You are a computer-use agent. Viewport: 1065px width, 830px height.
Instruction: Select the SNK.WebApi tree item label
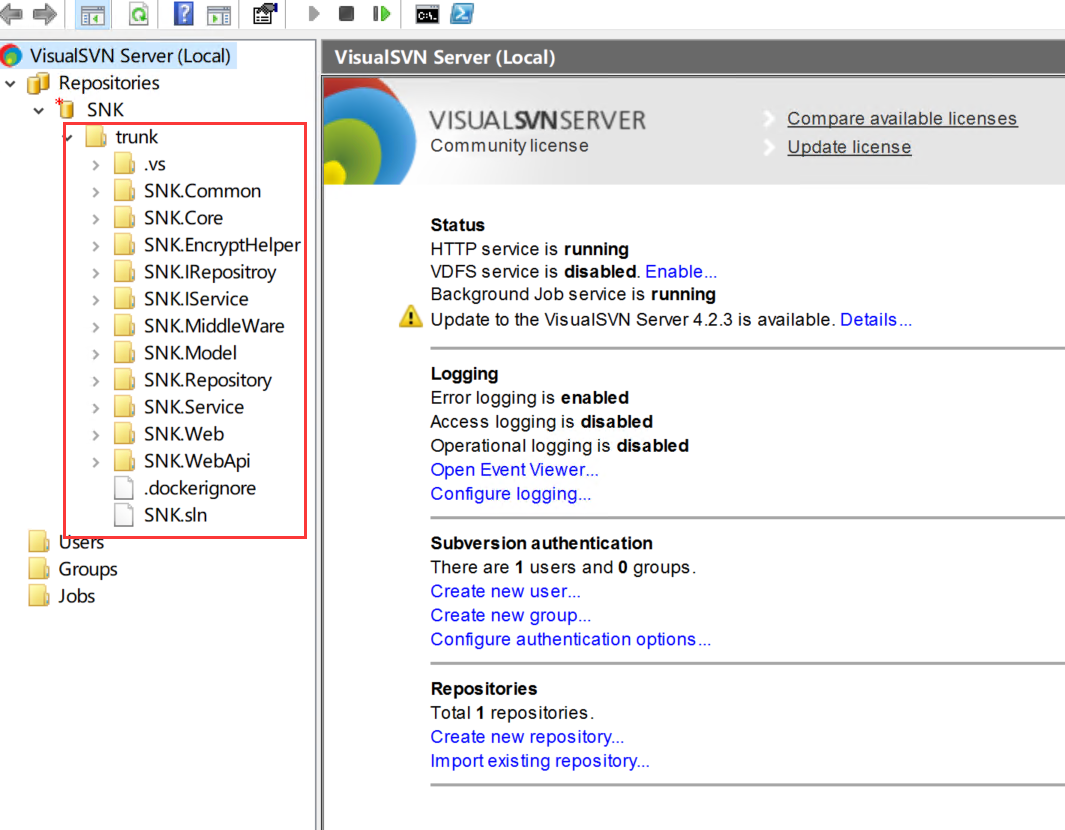[x=197, y=461]
